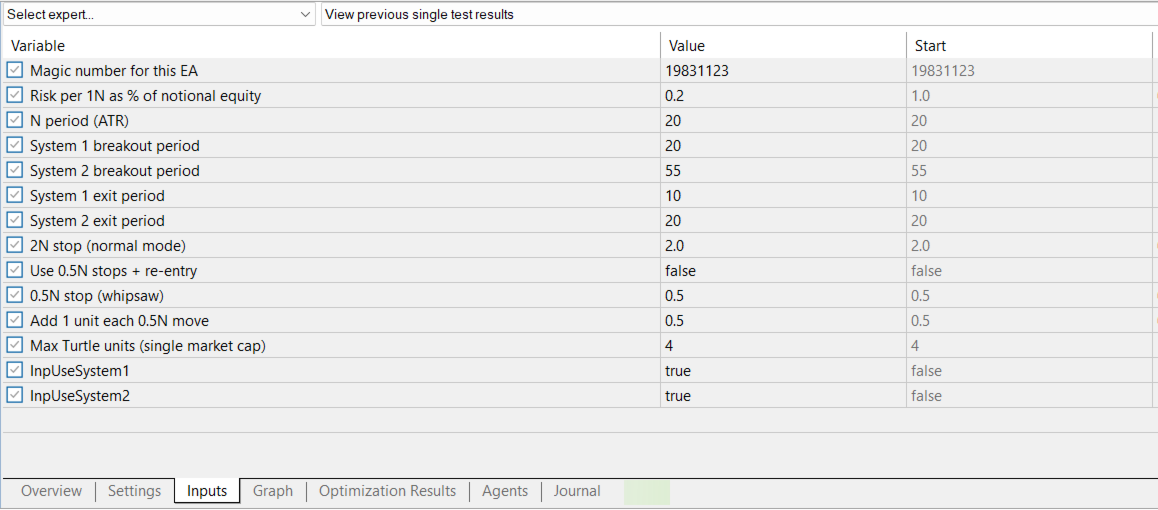Switch to the Overview tab

pos(51,491)
